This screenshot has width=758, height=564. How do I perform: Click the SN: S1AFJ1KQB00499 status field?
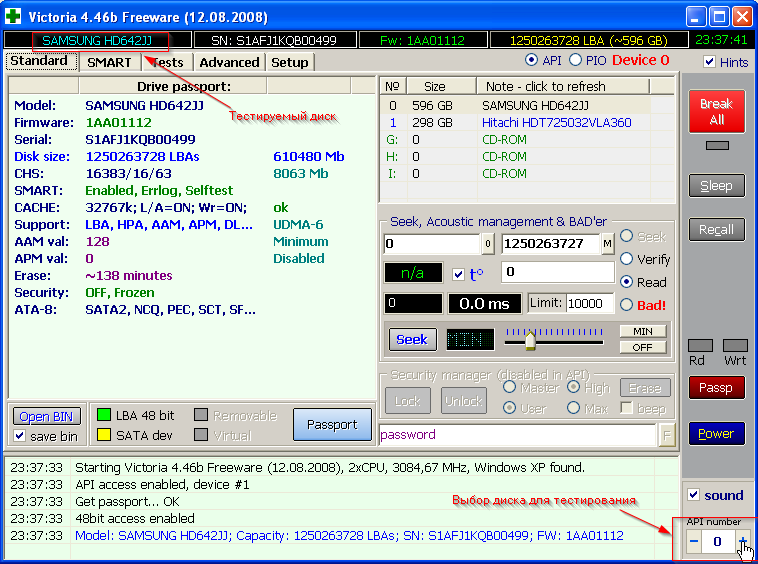click(275, 40)
